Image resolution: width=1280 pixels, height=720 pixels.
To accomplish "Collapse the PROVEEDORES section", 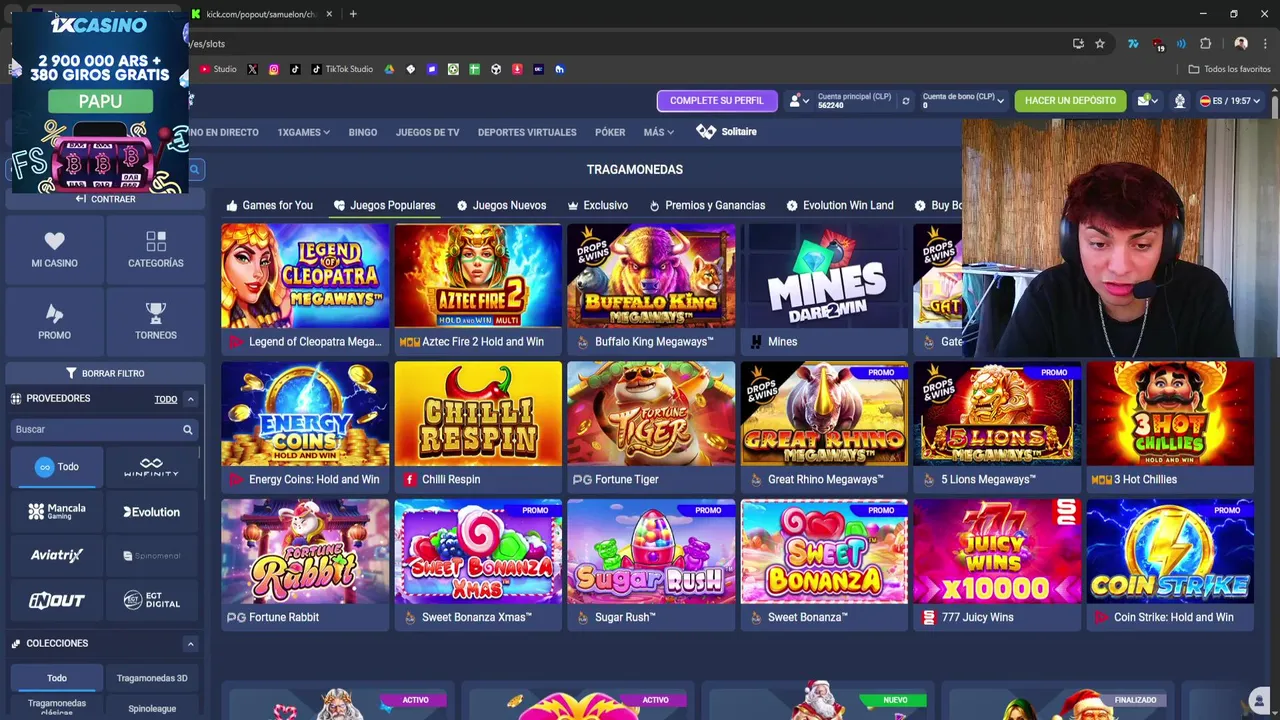I will point(190,399).
